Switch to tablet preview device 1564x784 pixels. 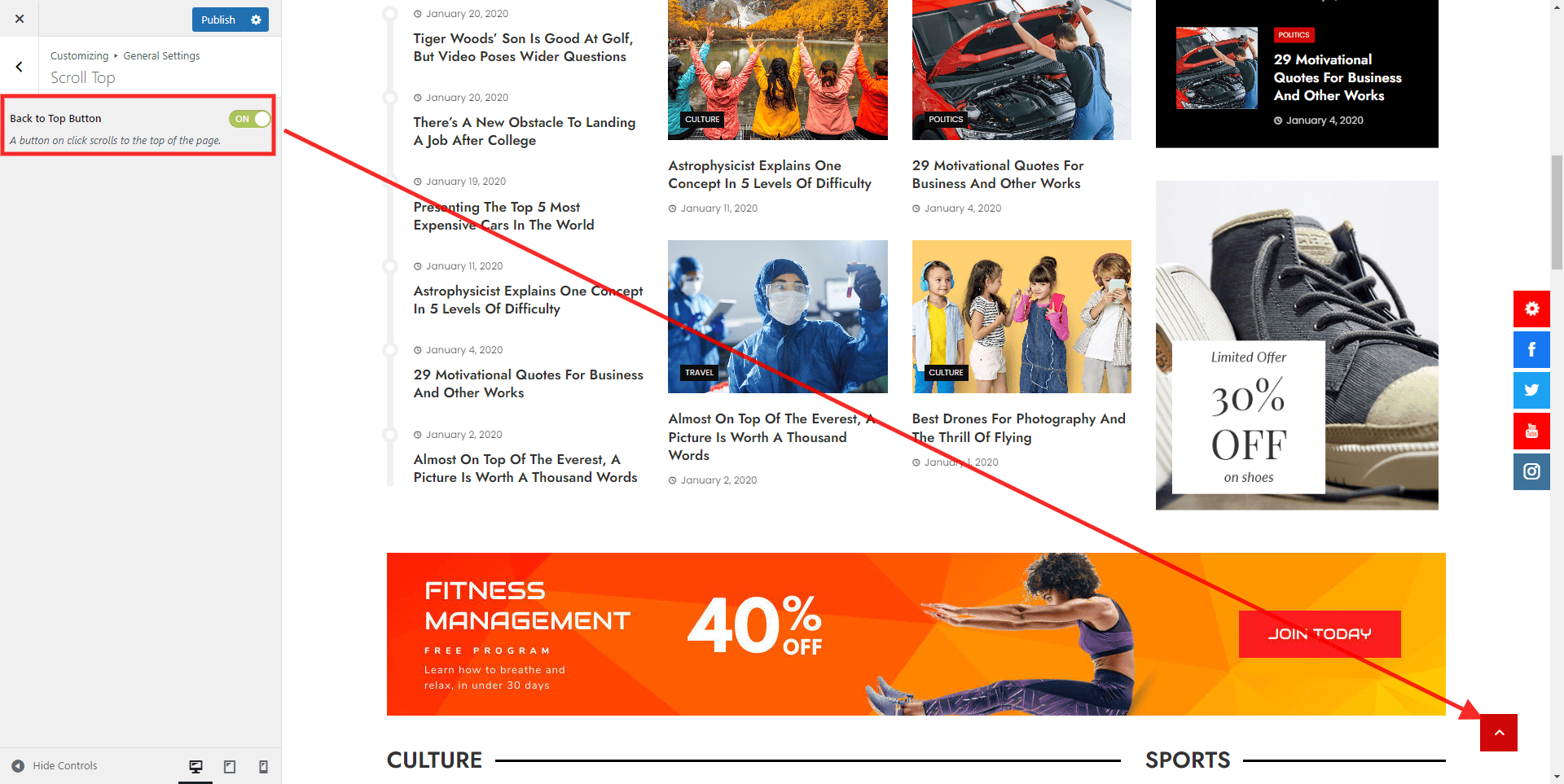click(x=230, y=766)
